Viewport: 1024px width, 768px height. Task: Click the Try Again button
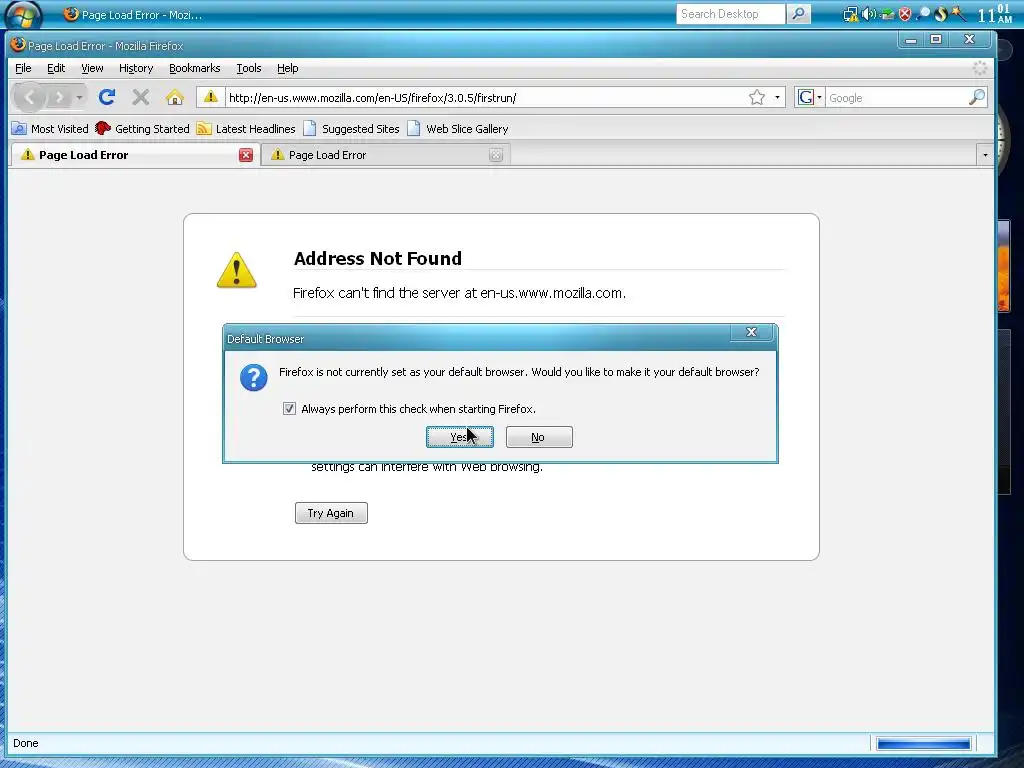[x=331, y=513]
